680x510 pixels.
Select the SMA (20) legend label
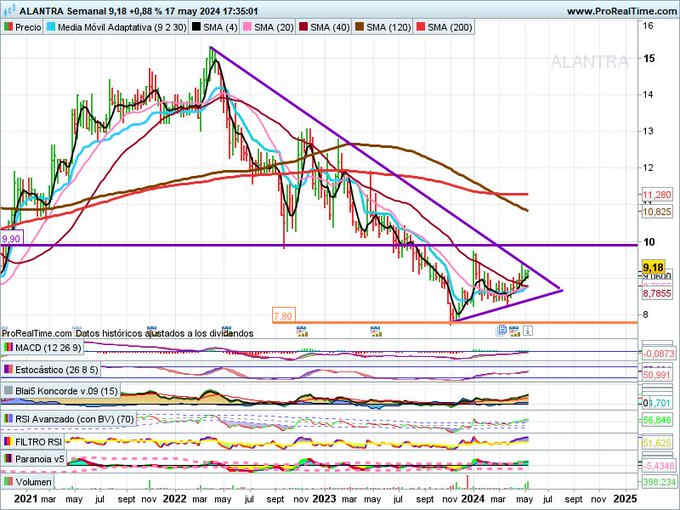pos(274,27)
